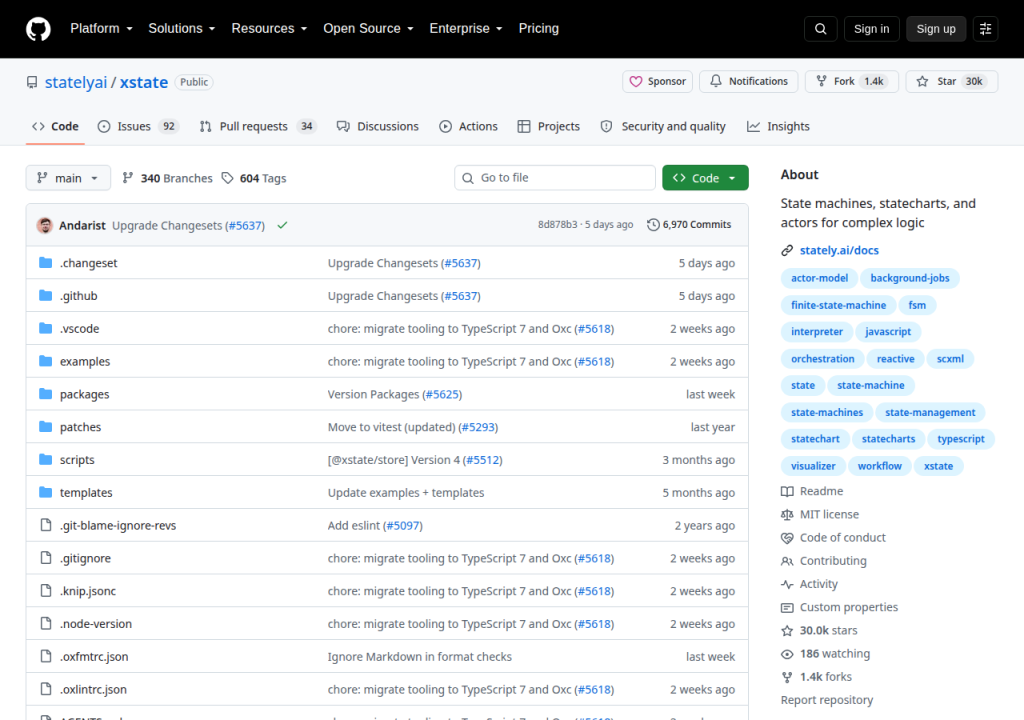This screenshot has height=720, width=1024.
Task: Click the workflow topic tag
Action: [879, 466]
